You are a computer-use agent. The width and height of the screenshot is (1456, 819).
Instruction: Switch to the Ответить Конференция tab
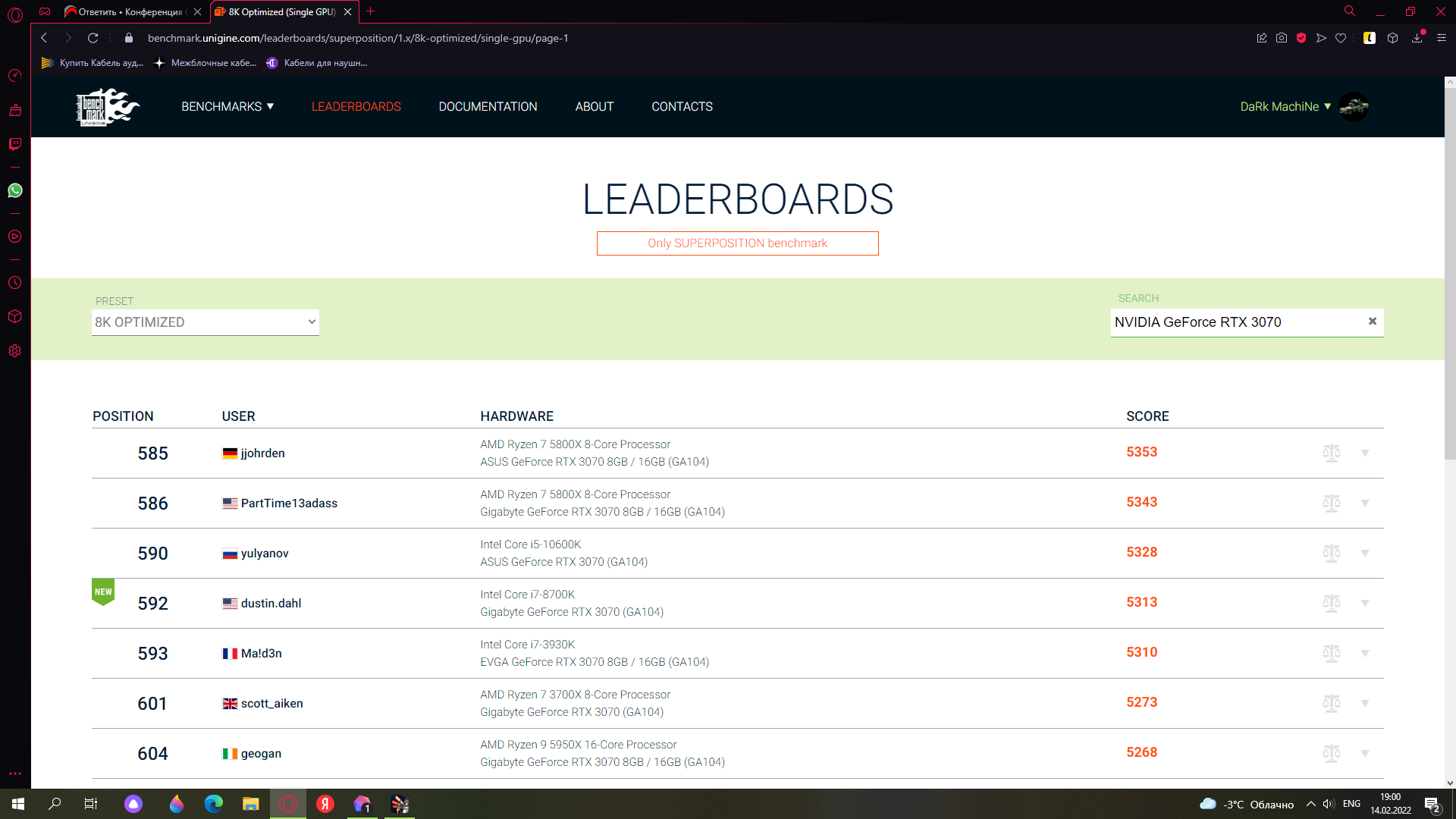[129, 12]
